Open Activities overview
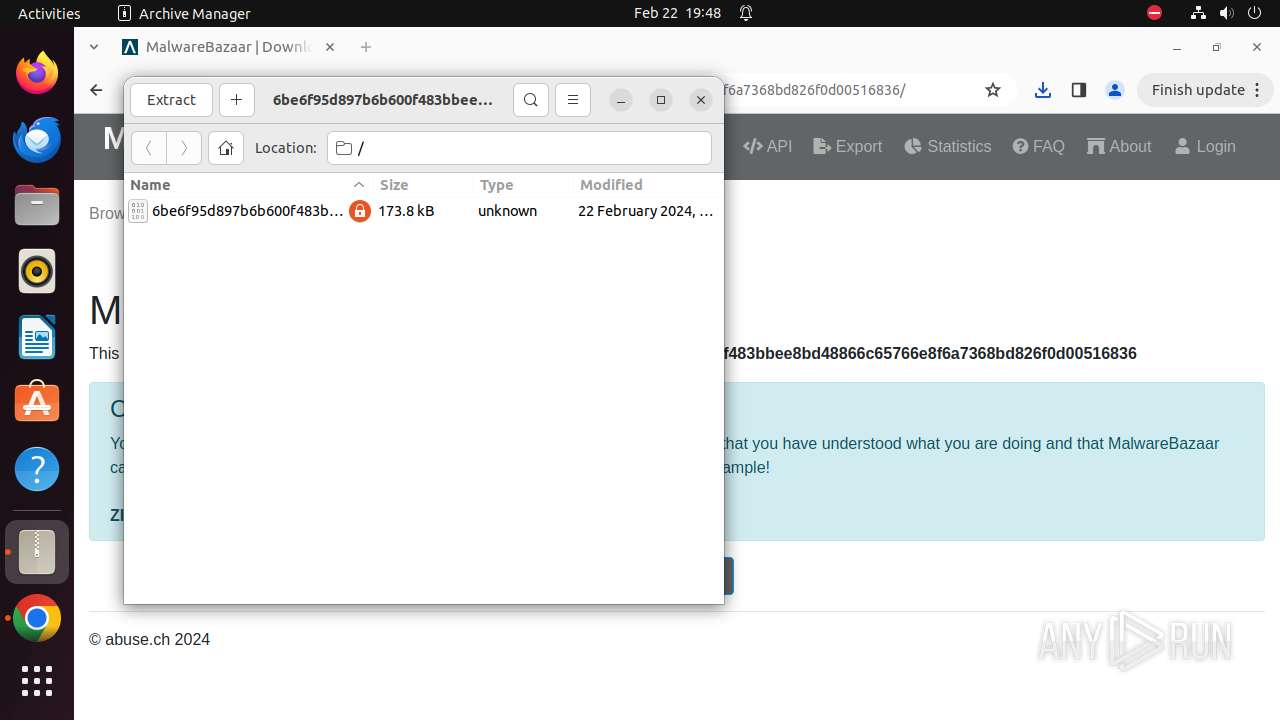The width and height of the screenshot is (1280, 720). (49, 13)
